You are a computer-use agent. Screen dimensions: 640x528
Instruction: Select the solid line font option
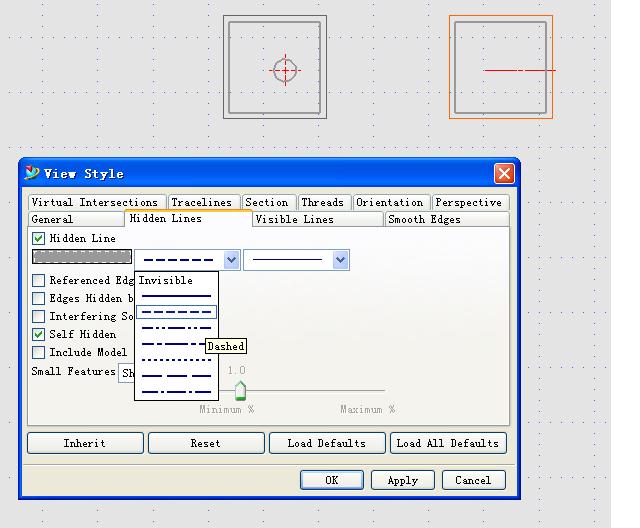click(x=176, y=296)
